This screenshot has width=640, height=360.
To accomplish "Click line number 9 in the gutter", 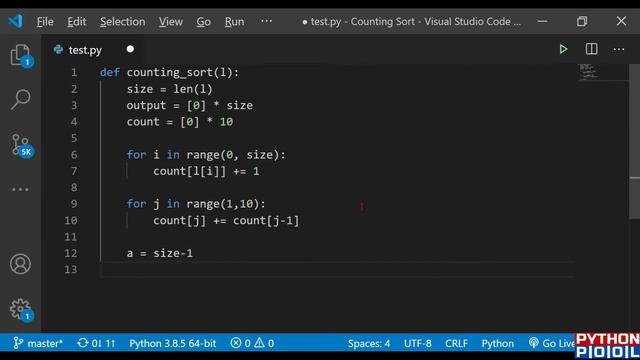I will 74,204.
